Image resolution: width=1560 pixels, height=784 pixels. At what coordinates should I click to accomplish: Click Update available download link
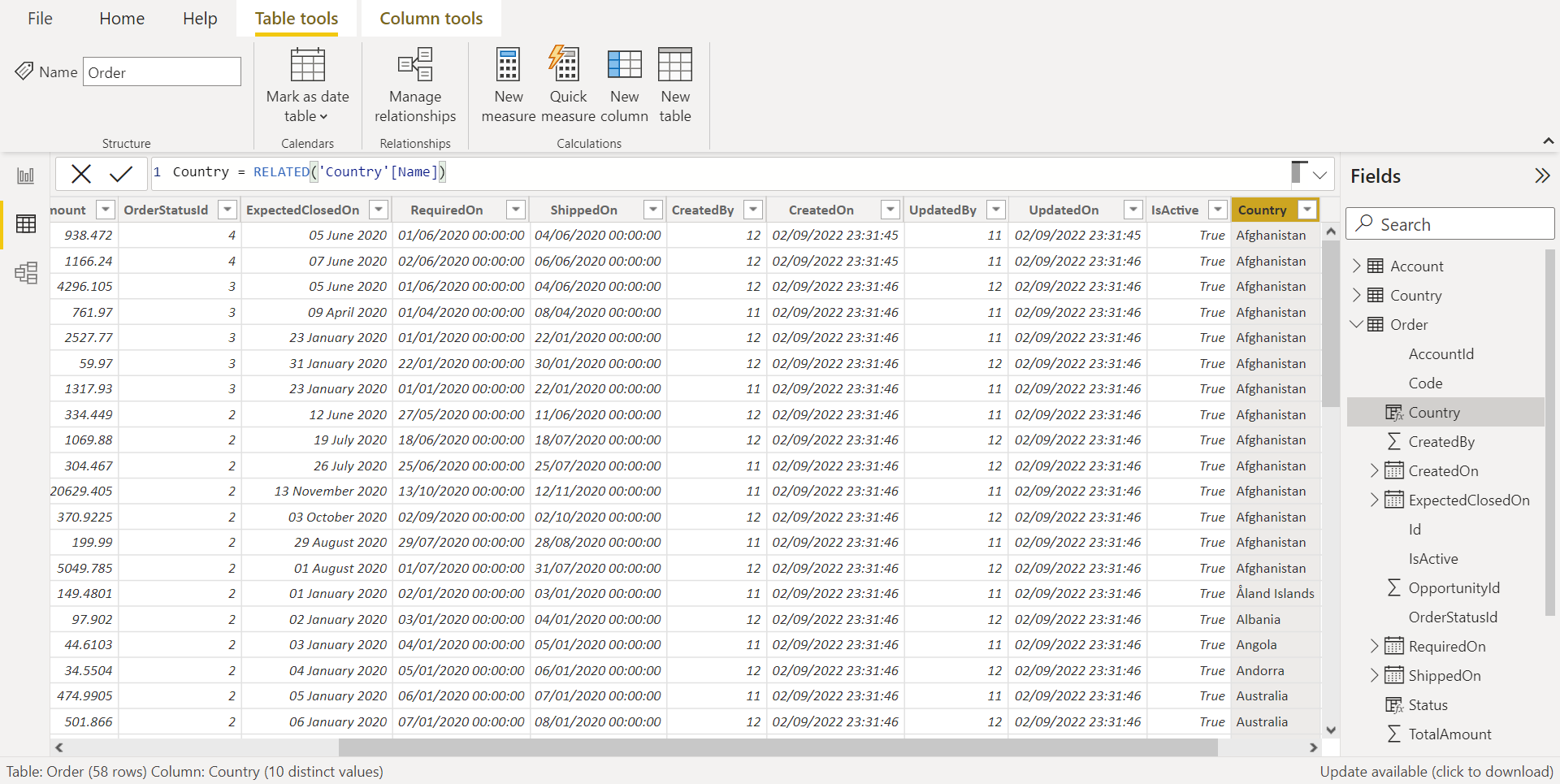pyautogui.click(x=1436, y=772)
